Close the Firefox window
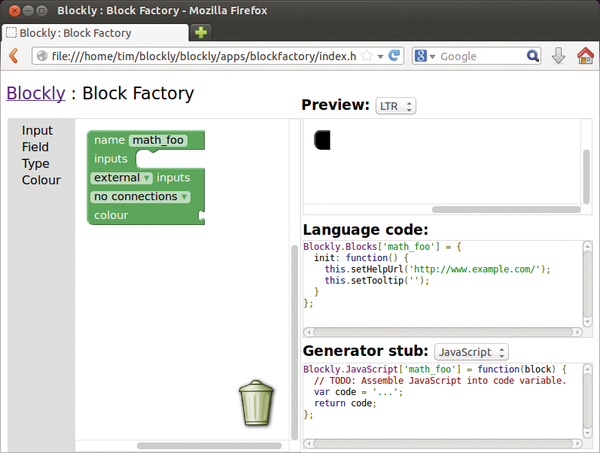 coord(15,11)
